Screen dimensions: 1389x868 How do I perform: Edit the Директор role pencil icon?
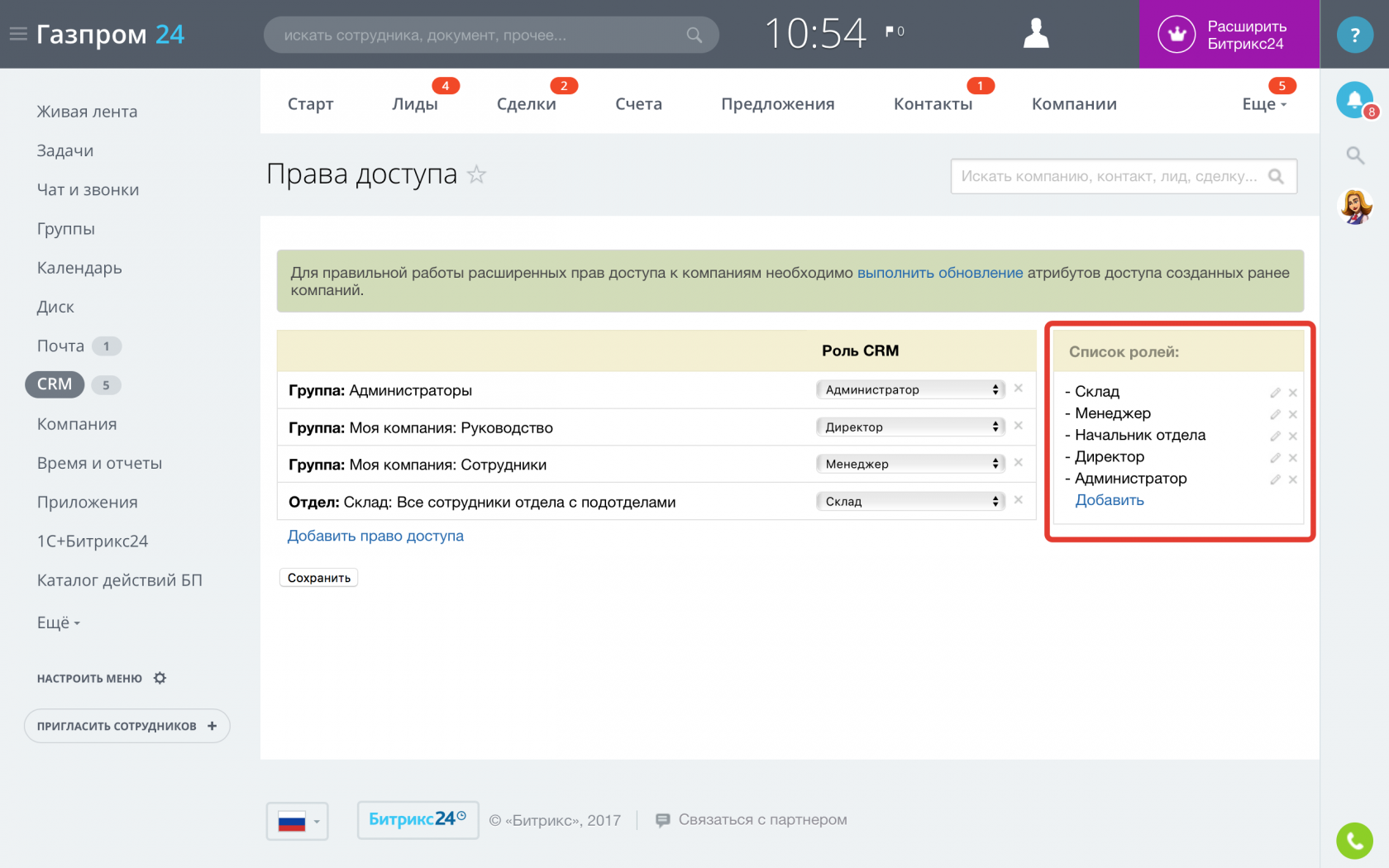(x=1275, y=457)
